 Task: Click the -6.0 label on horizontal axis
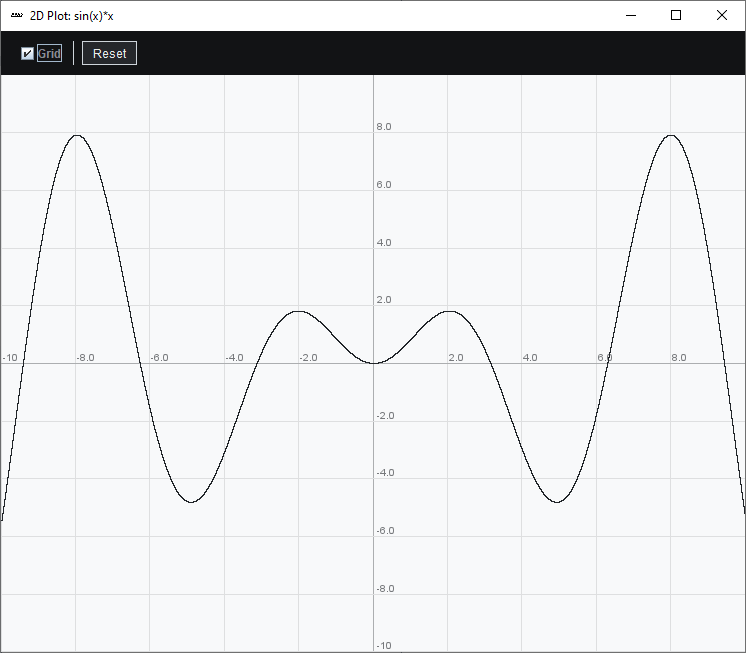(160, 358)
